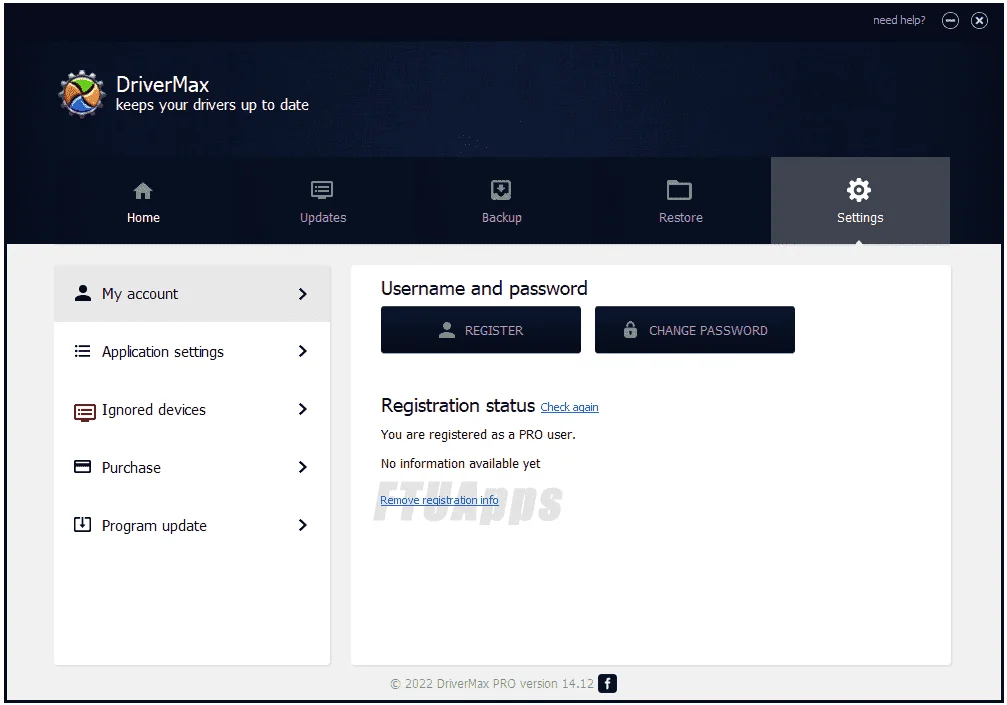Click the Restore folder icon
This screenshot has height=705, width=1007.
point(679,190)
